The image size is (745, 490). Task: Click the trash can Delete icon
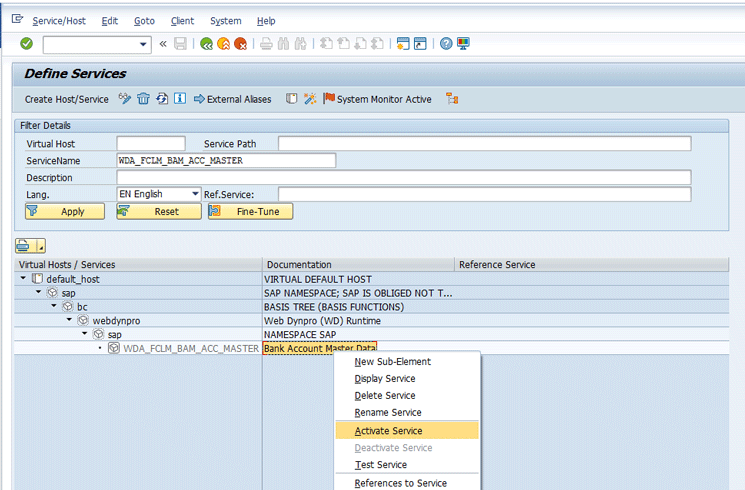point(143,99)
